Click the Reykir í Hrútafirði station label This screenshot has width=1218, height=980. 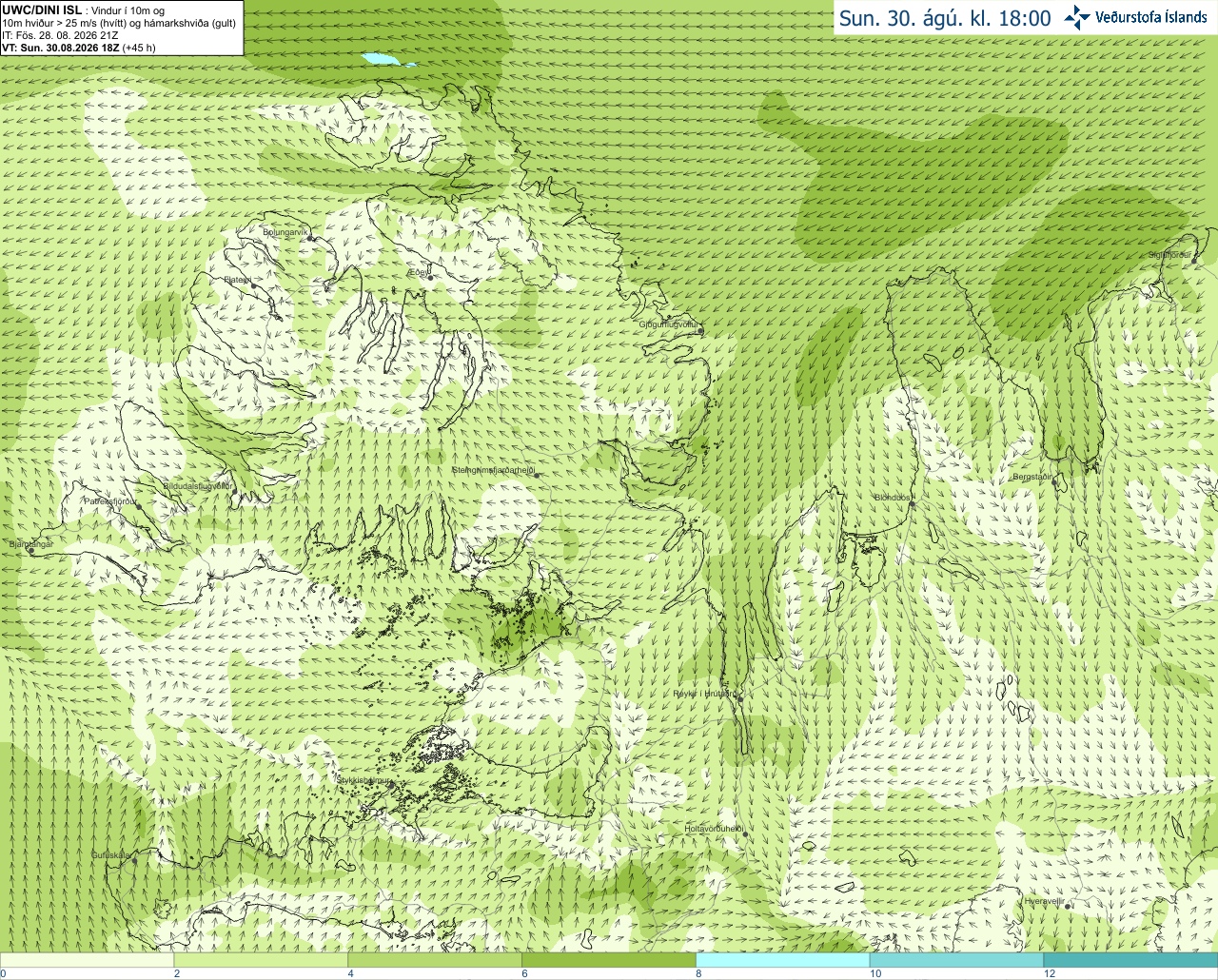click(x=704, y=695)
